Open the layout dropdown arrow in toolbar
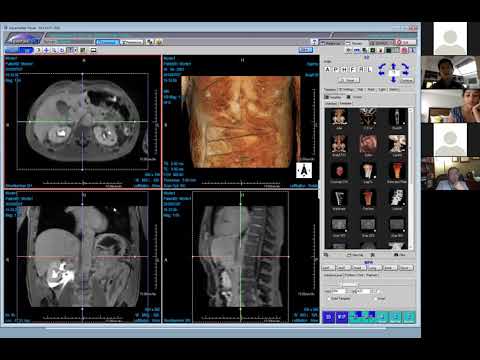 coord(75,50)
